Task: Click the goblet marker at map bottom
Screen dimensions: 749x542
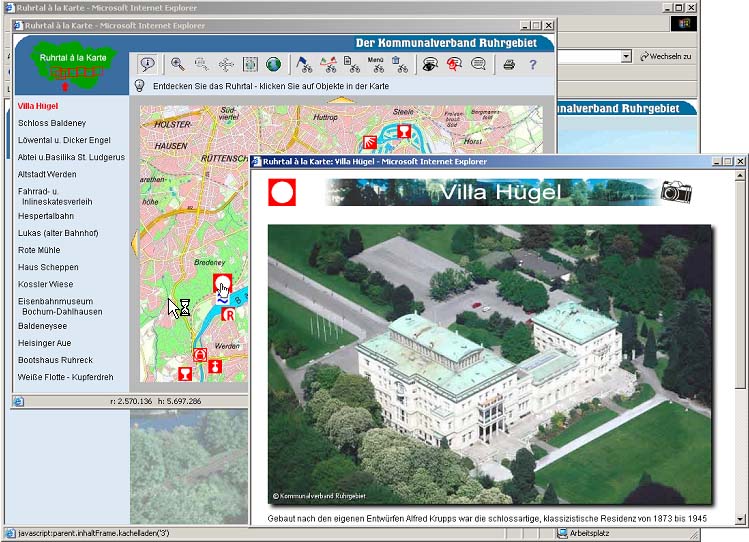Action: [185, 373]
